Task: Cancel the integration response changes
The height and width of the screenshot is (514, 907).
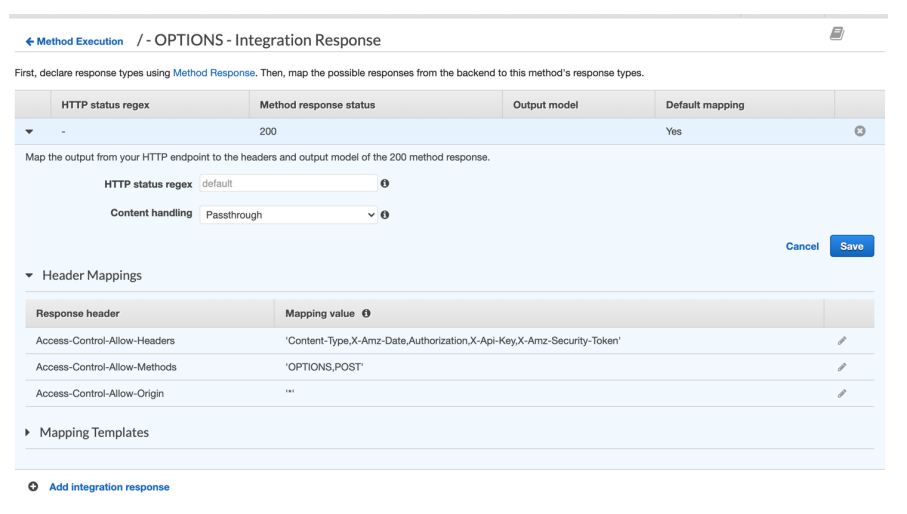Action: 802,246
